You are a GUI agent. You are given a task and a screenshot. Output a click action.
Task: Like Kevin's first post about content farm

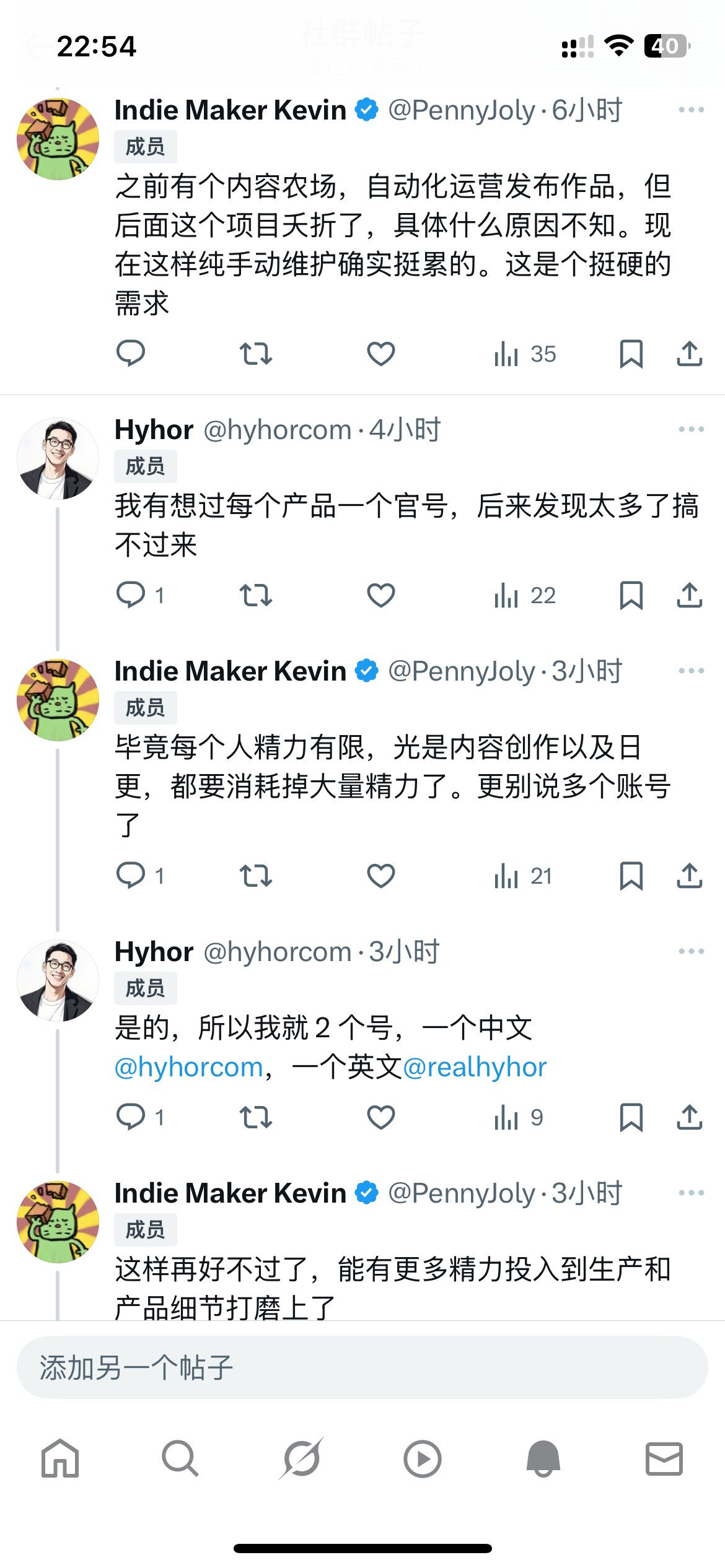click(380, 354)
